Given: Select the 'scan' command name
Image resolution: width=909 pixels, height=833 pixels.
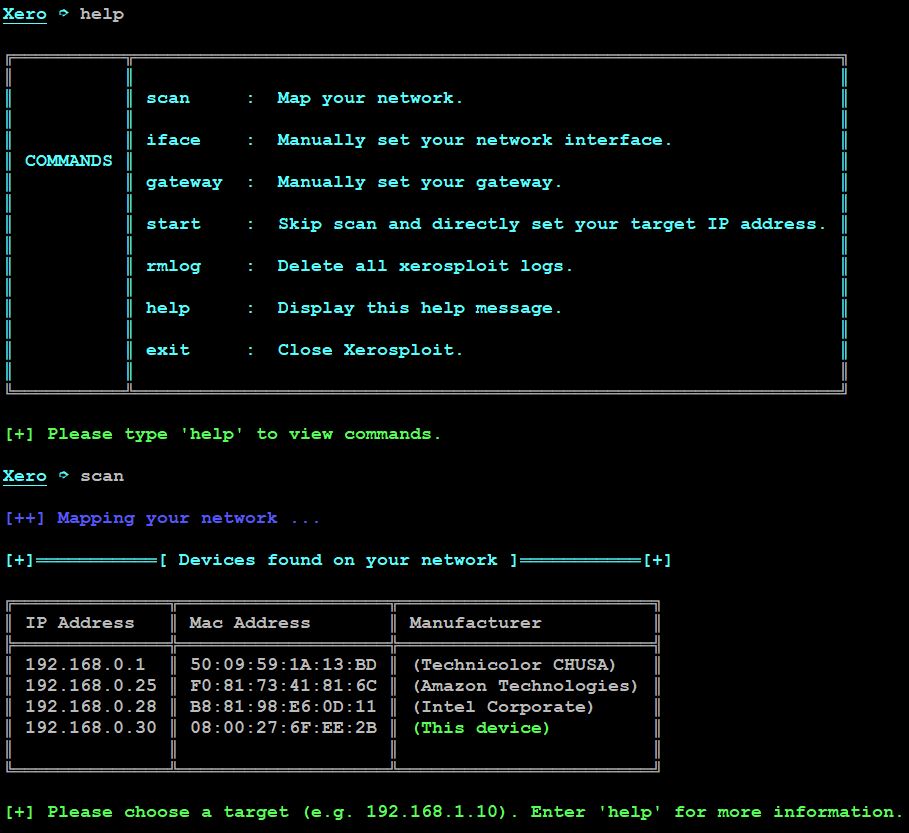Looking at the screenshot, I should coord(168,98).
